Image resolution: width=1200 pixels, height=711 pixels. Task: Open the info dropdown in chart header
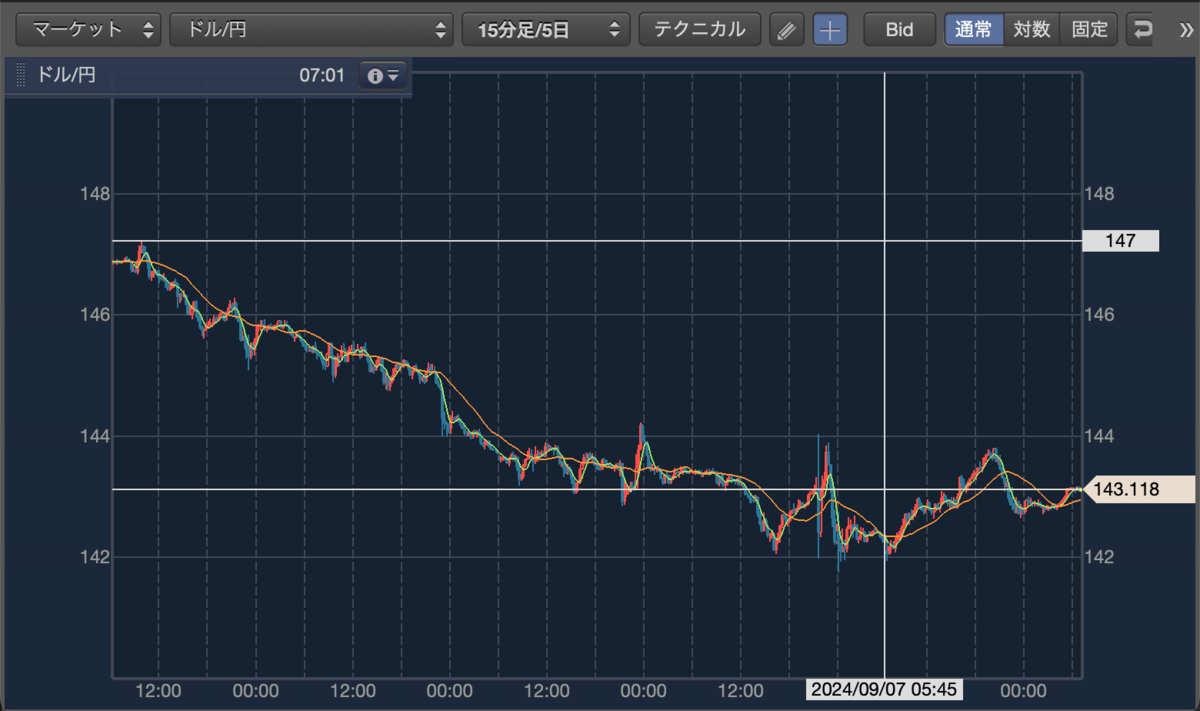pos(383,76)
